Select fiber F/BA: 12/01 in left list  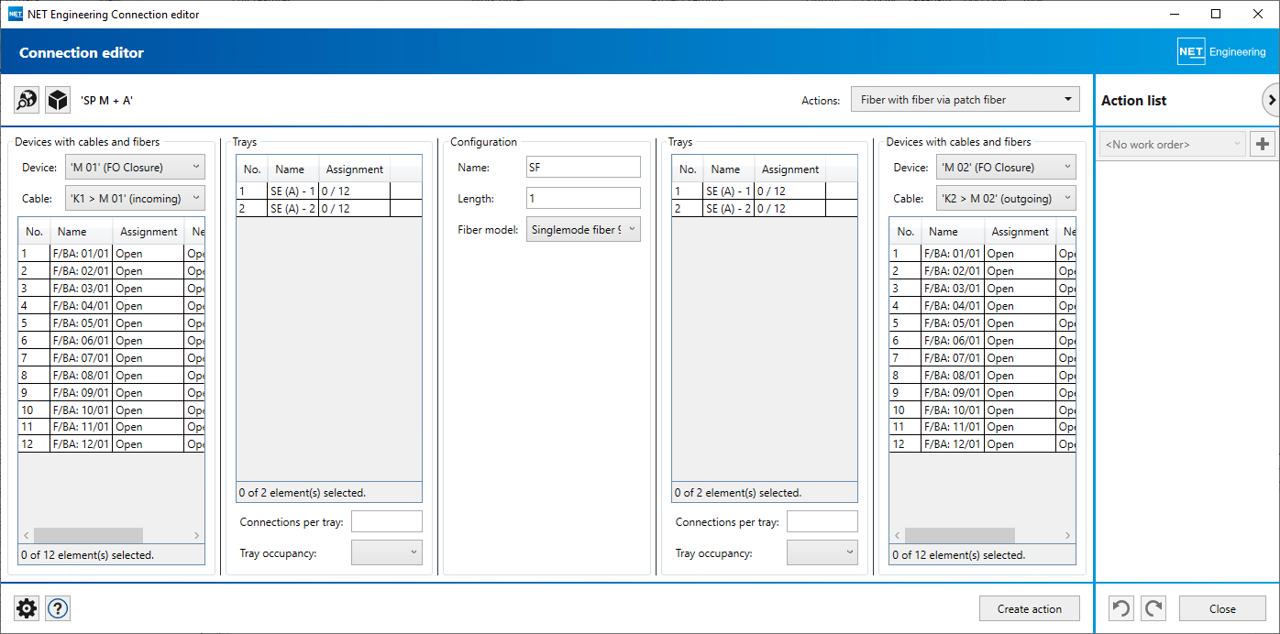[112, 444]
